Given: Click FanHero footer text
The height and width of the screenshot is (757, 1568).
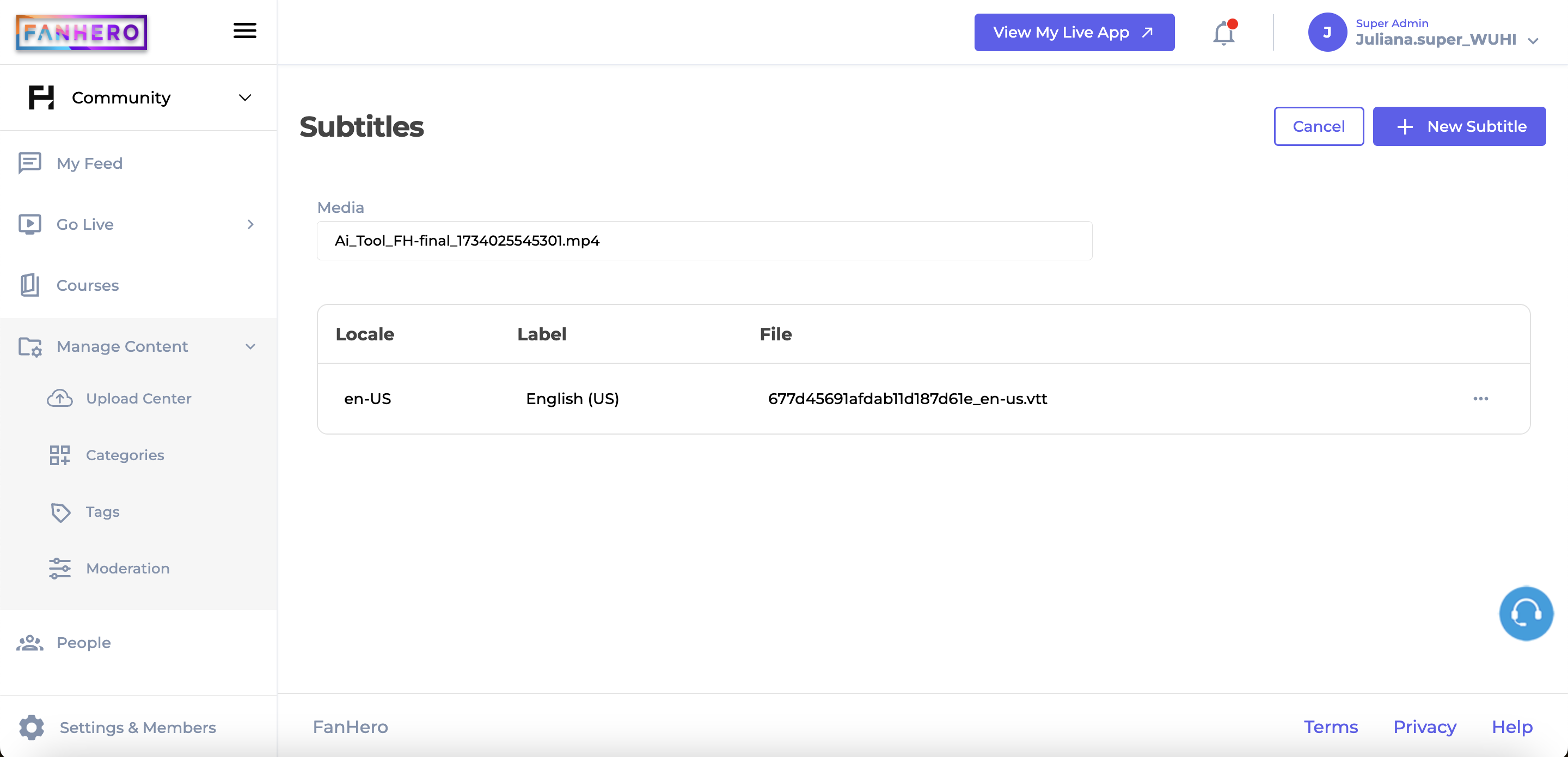Looking at the screenshot, I should pos(350,727).
